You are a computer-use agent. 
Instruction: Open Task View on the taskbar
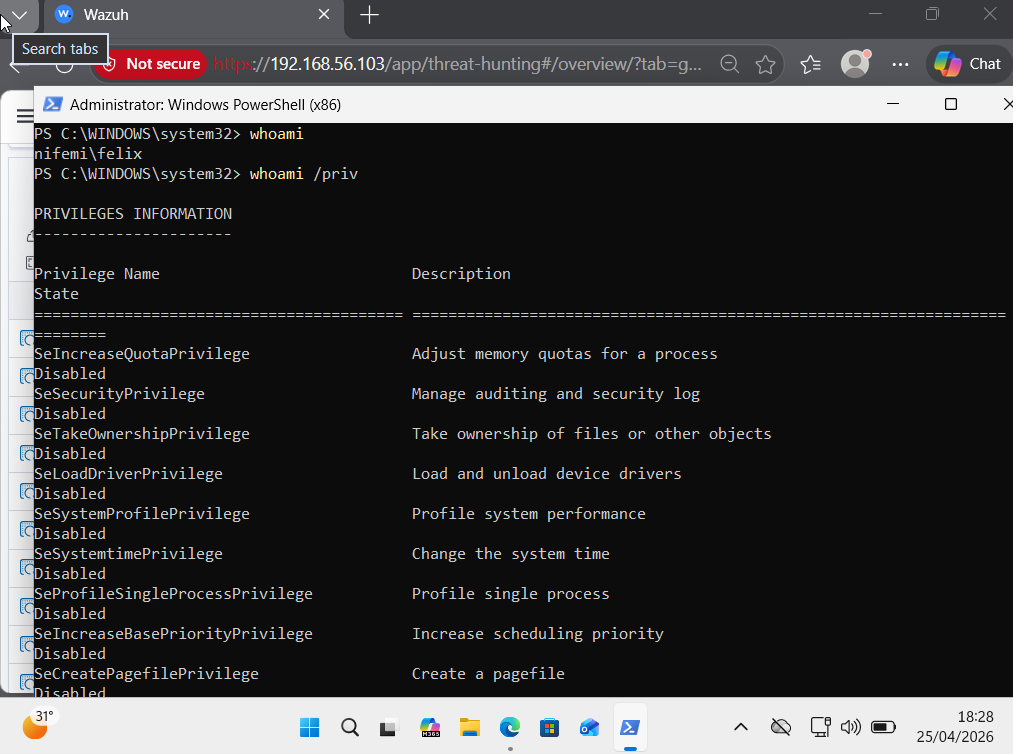389,728
